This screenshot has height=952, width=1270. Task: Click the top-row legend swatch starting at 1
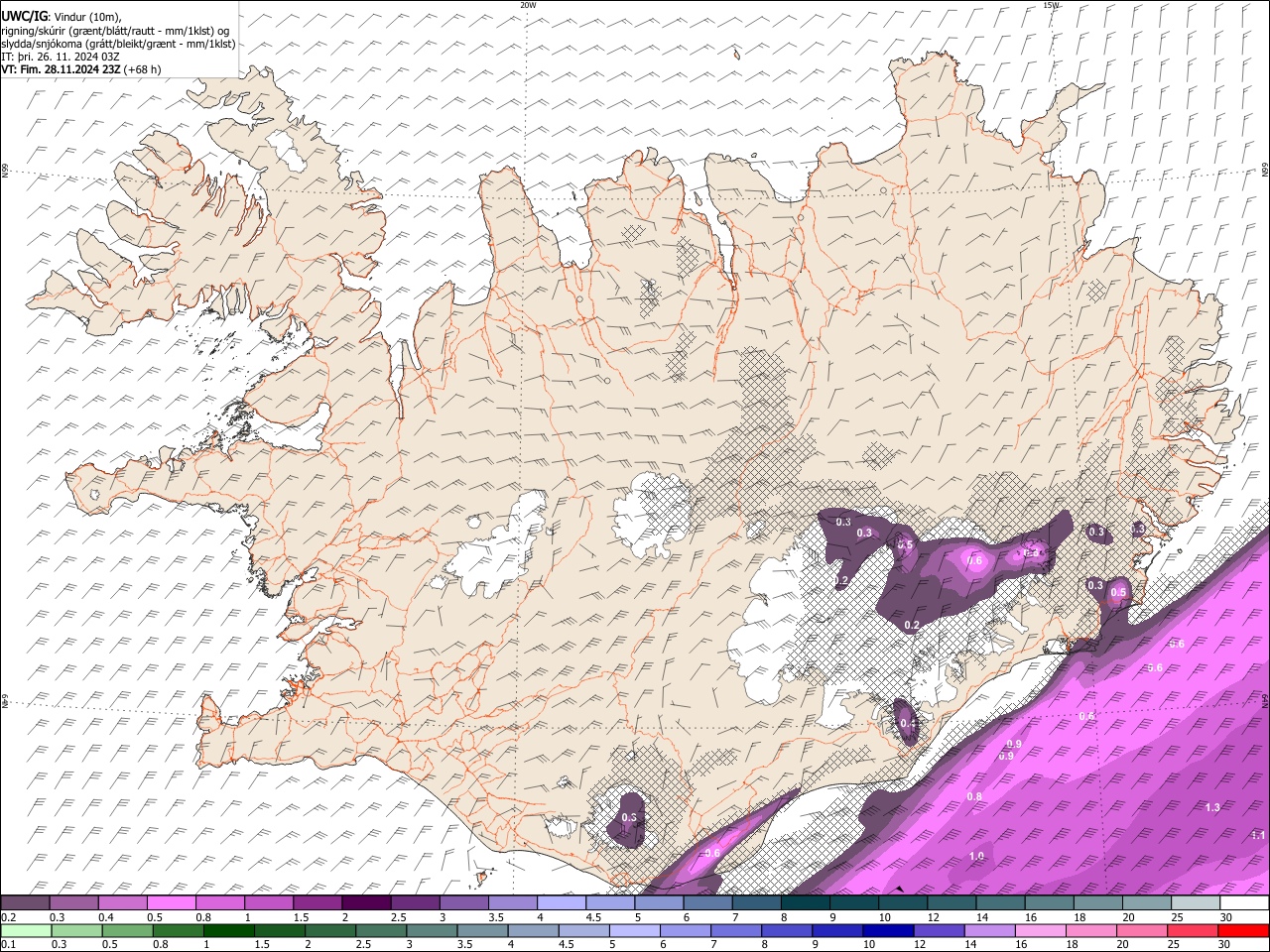269,903
